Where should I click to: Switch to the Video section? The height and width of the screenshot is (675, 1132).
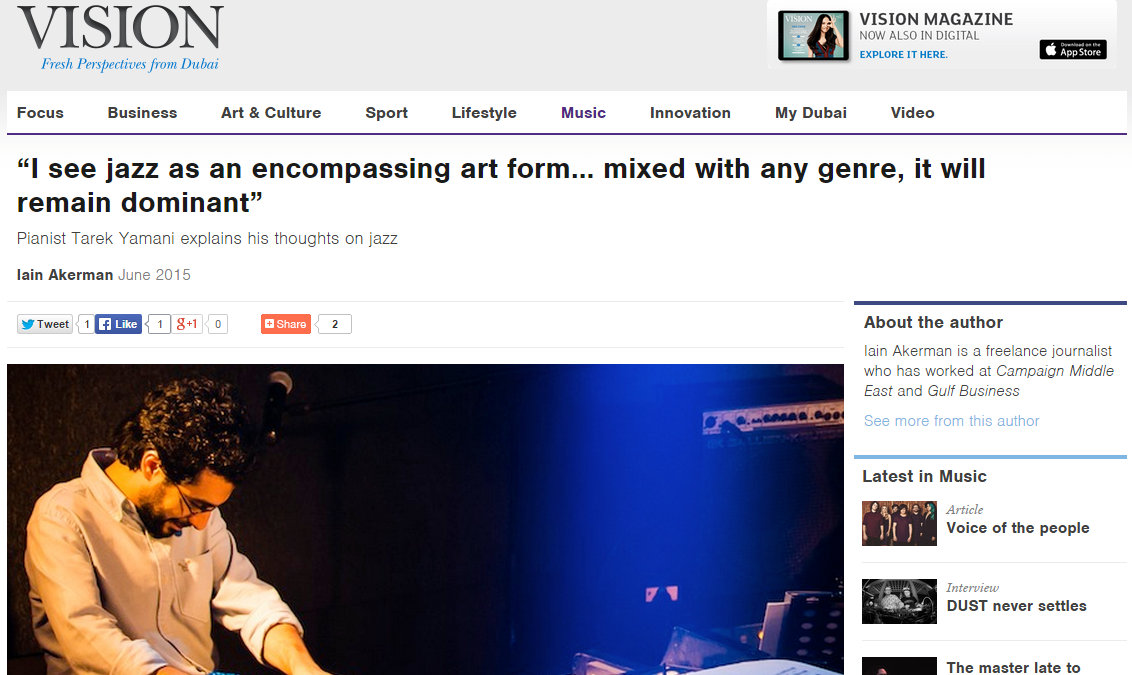(913, 113)
